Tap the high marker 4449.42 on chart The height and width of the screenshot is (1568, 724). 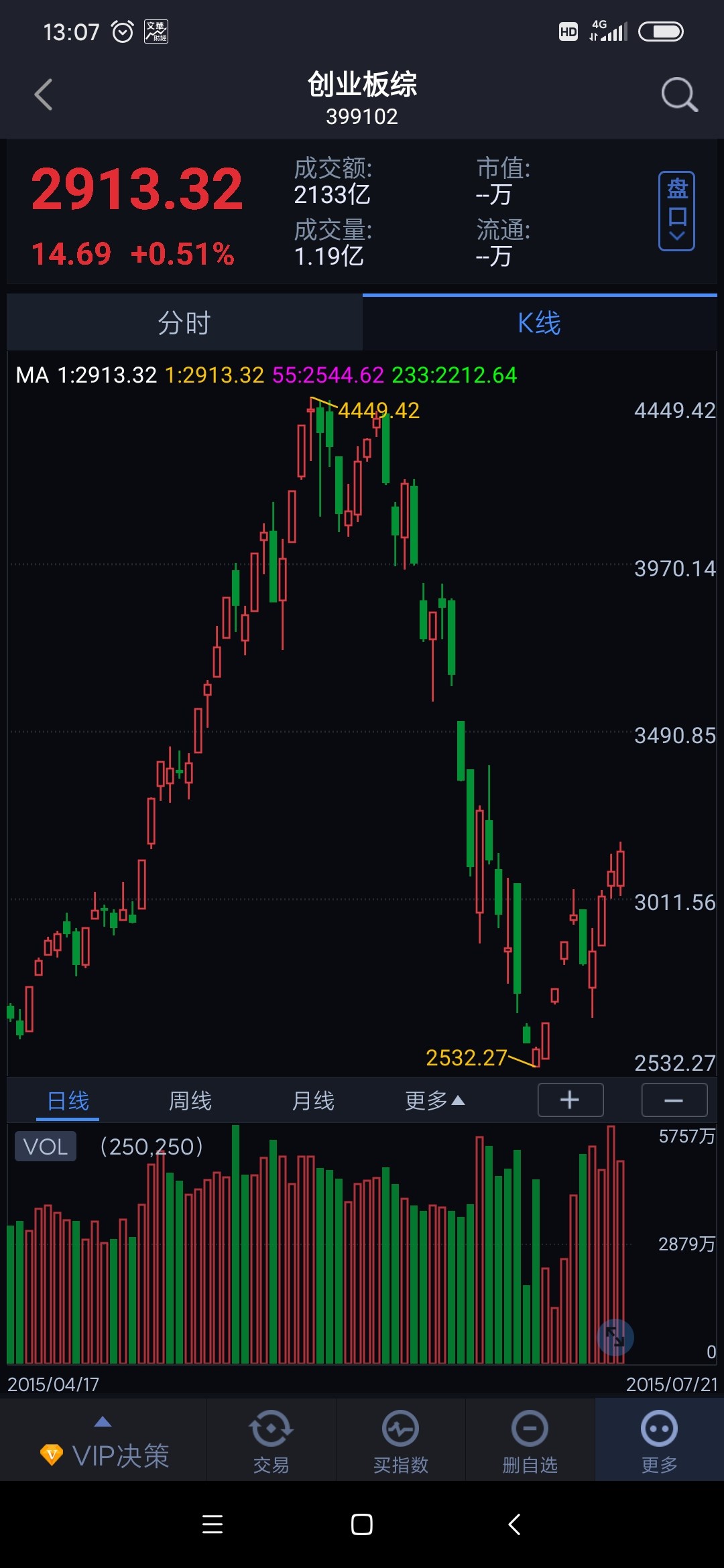coord(379,410)
